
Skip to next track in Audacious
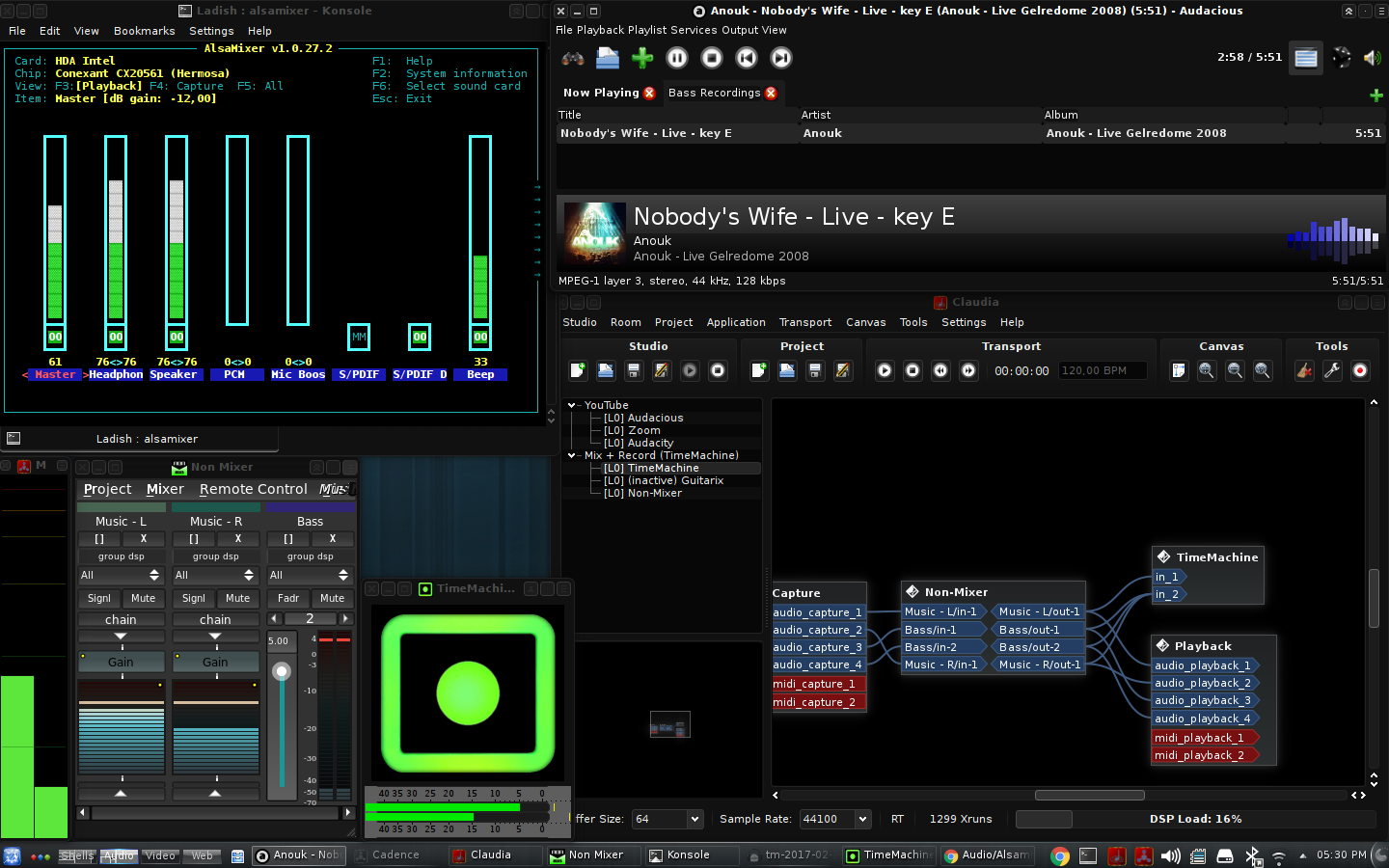[781, 58]
